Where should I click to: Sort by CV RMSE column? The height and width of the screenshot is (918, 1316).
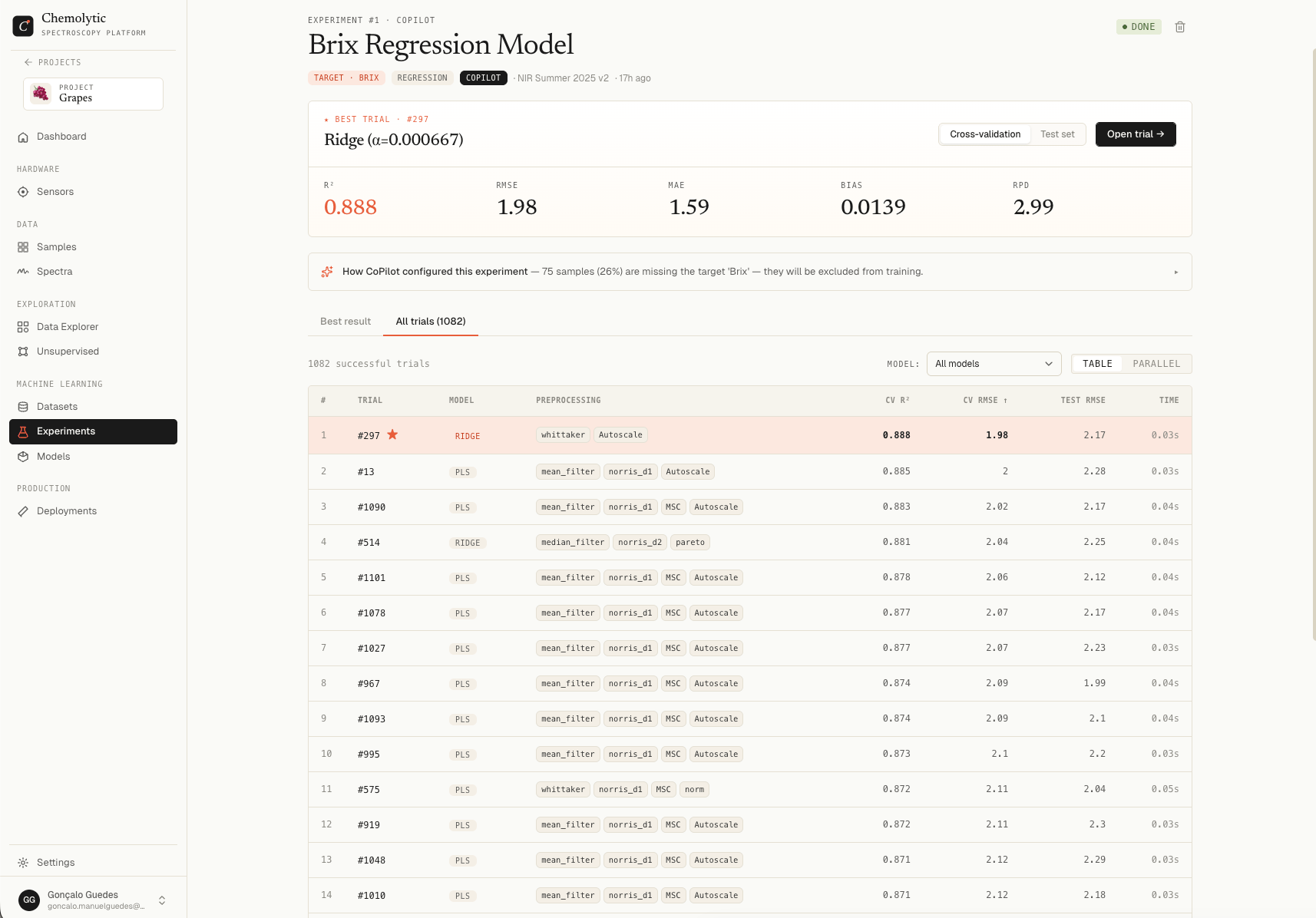click(985, 401)
